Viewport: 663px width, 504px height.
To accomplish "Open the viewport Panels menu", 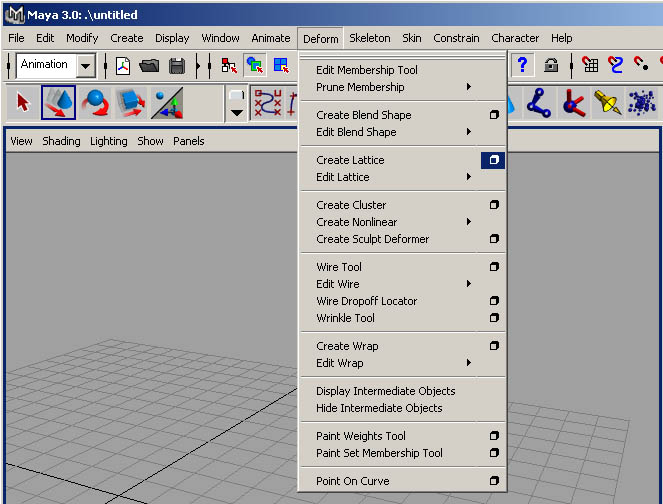I will (189, 141).
